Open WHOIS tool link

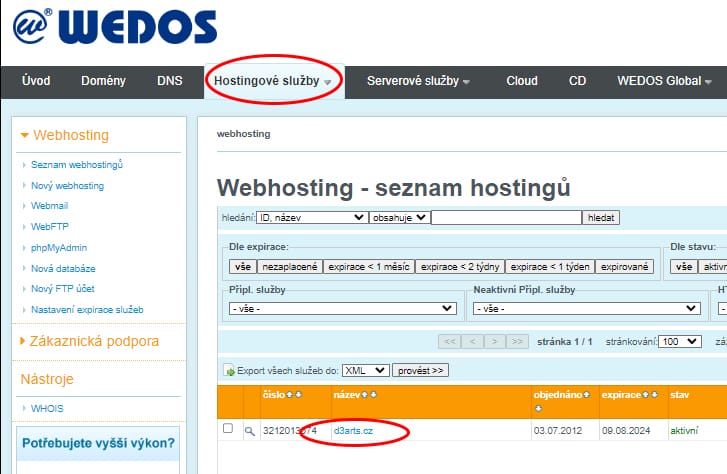pos(47,409)
